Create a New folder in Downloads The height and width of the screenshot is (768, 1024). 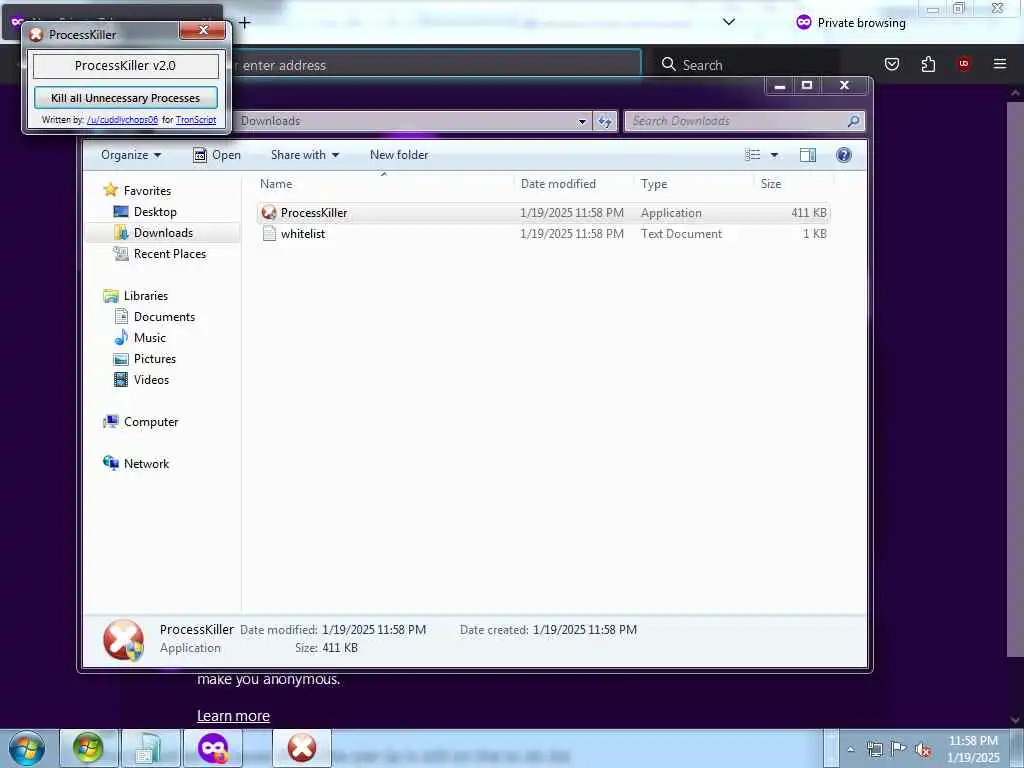(x=399, y=155)
